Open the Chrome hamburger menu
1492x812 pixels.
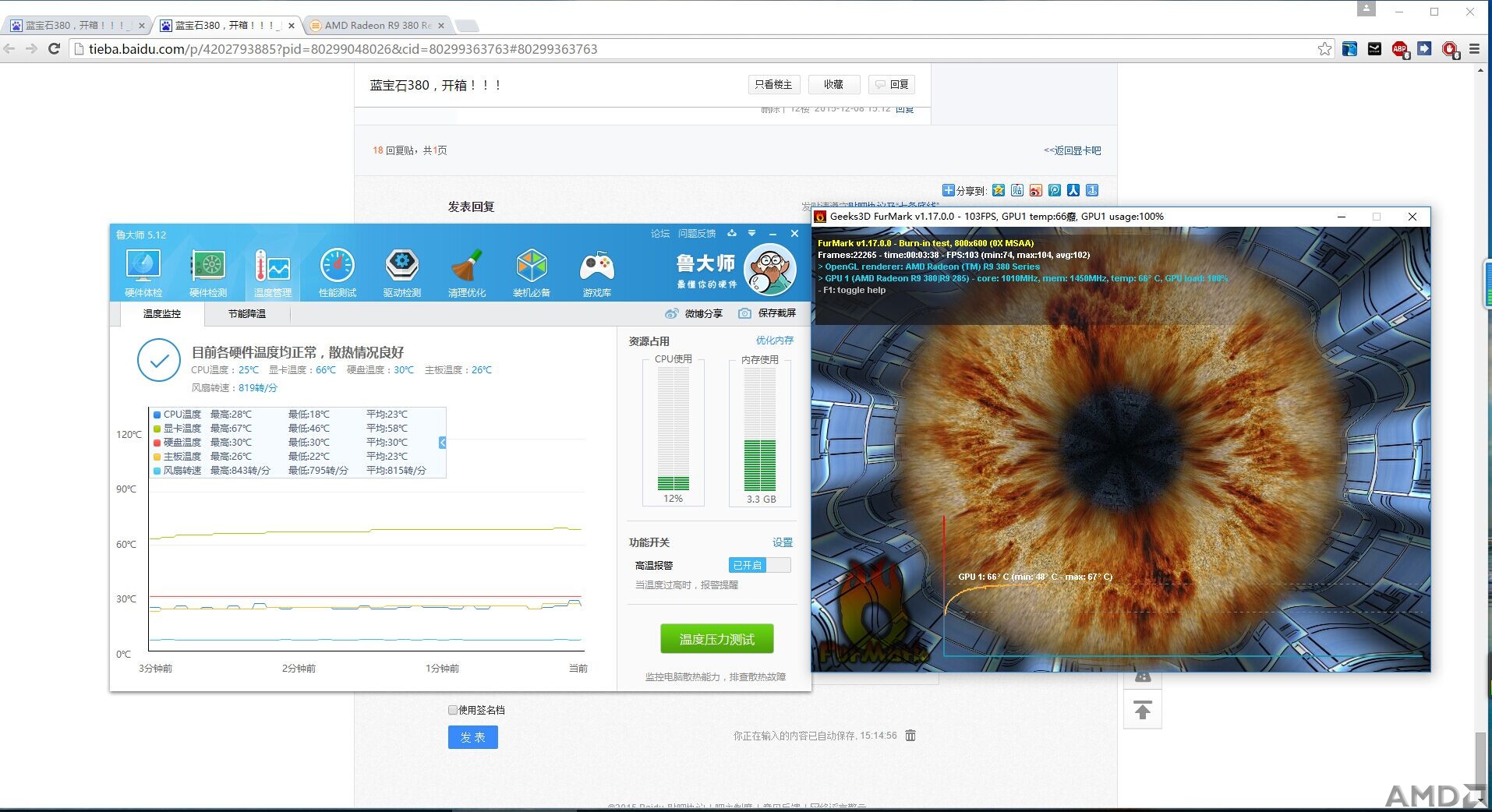pyautogui.click(x=1474, y=49)
